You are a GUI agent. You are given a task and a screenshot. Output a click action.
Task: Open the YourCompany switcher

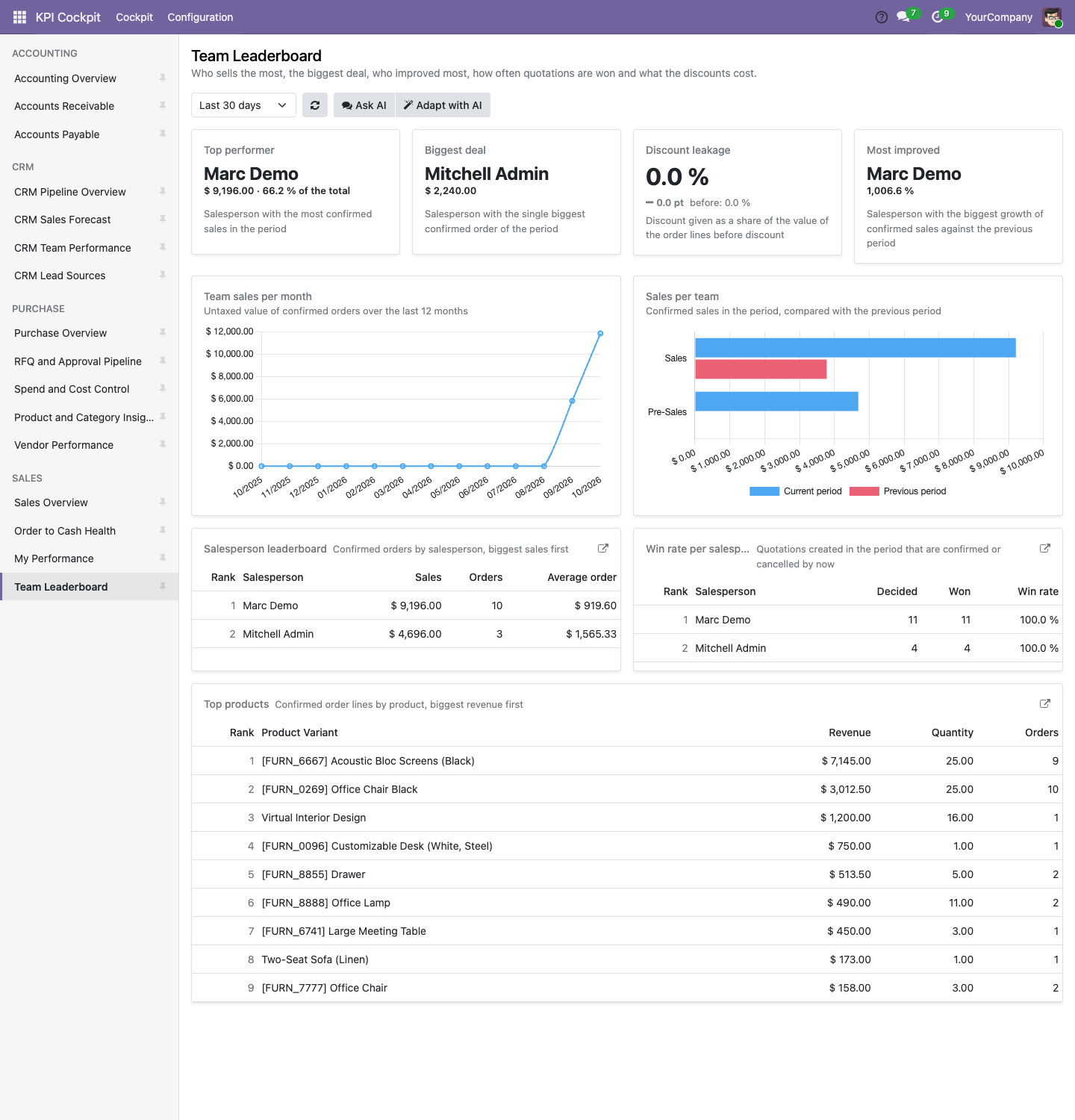pos(998,17)
